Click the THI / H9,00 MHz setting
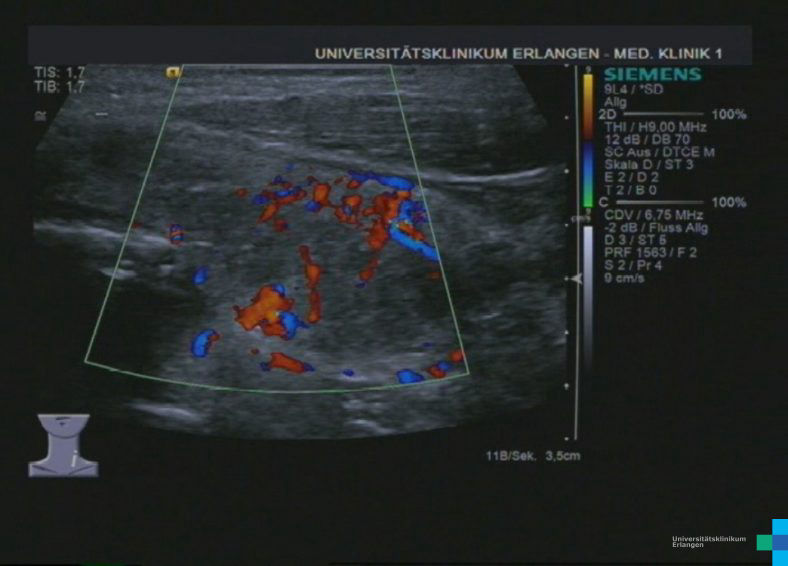Viewport: 788px width, 566px height. coord(654,128)
